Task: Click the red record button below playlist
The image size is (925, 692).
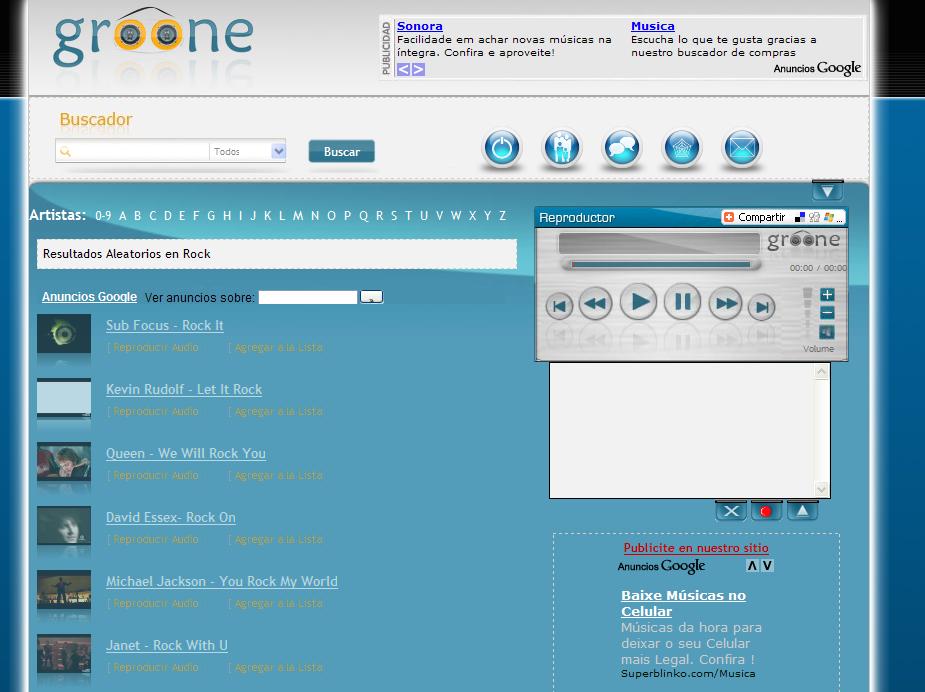Action: (x=766, y=511)
